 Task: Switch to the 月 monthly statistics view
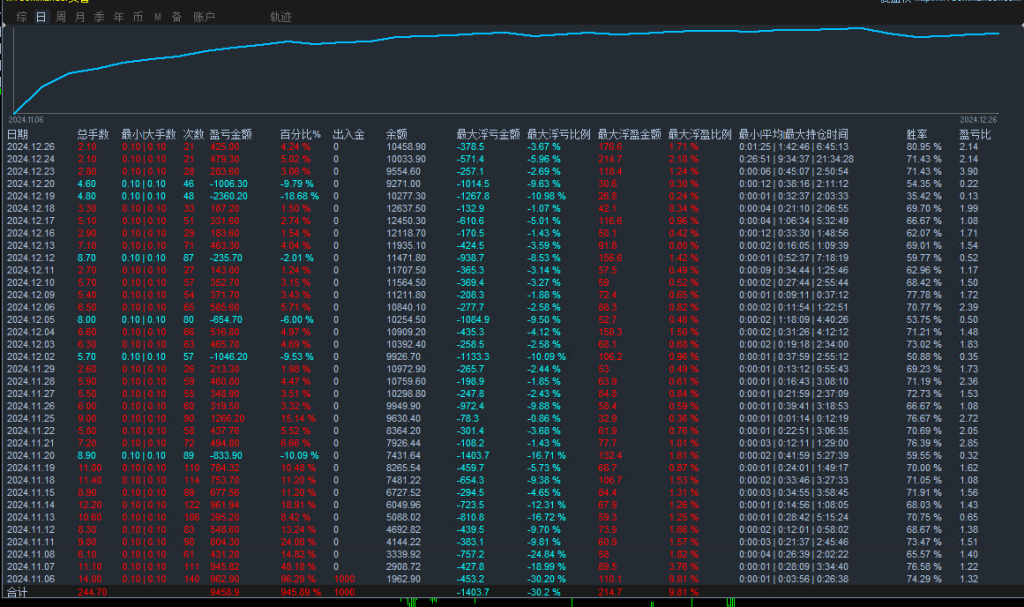point(78,16)
